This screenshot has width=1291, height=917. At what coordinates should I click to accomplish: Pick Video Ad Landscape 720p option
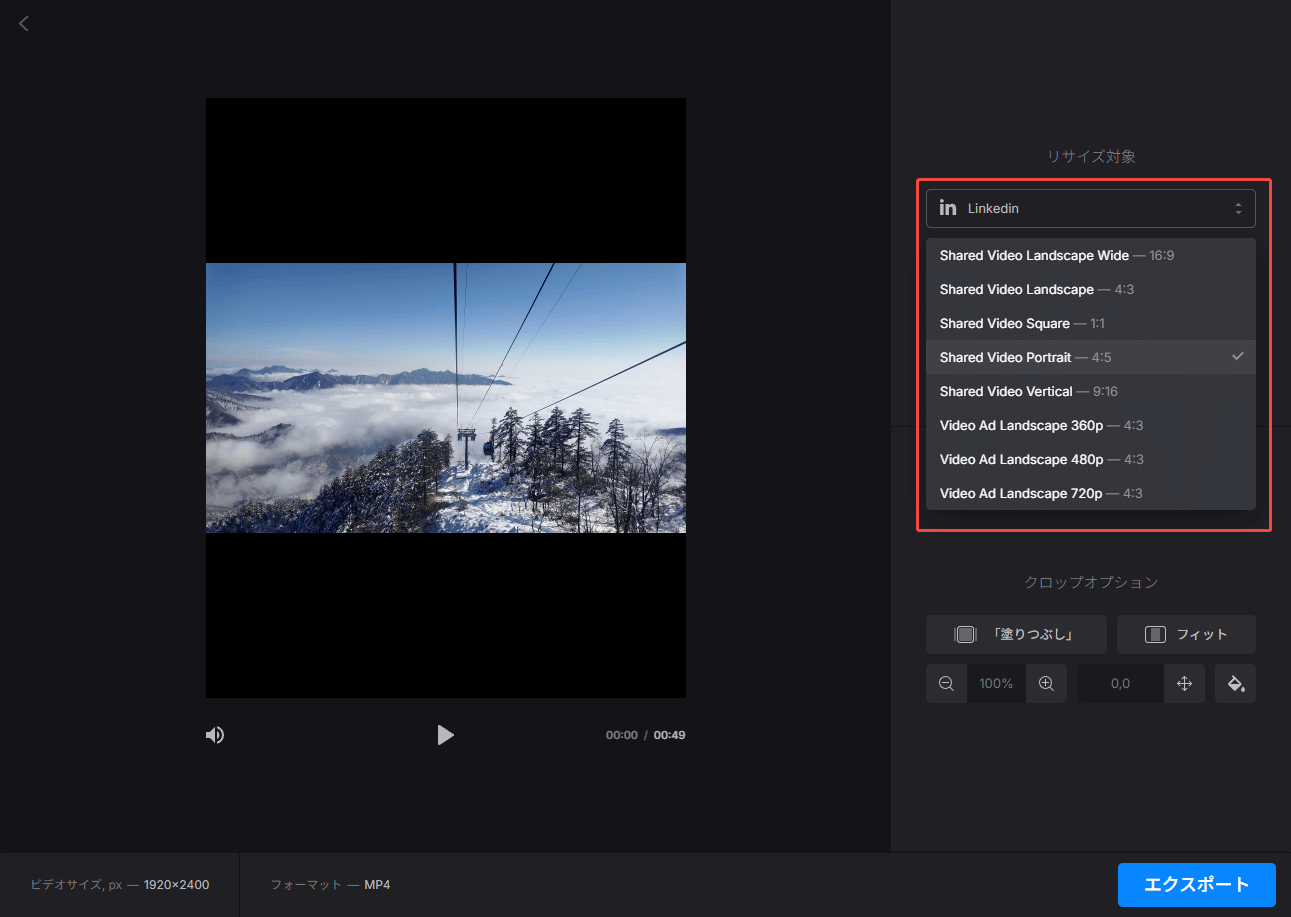point(1040,493)
